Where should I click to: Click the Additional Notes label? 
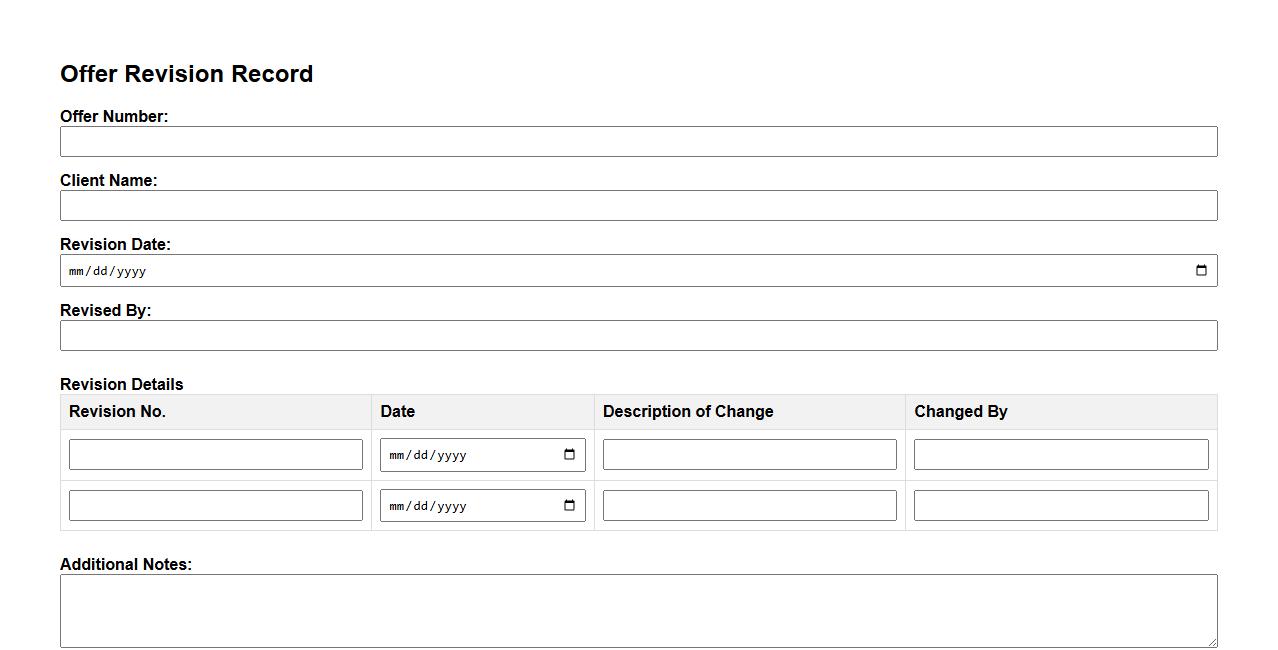point(126,564)
